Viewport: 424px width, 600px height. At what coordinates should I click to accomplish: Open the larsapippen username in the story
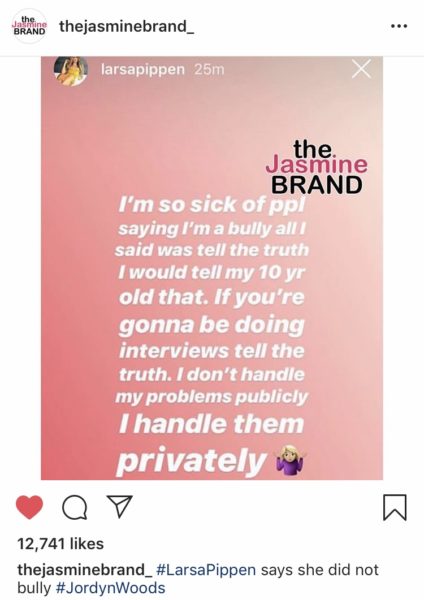coord(143,69)
